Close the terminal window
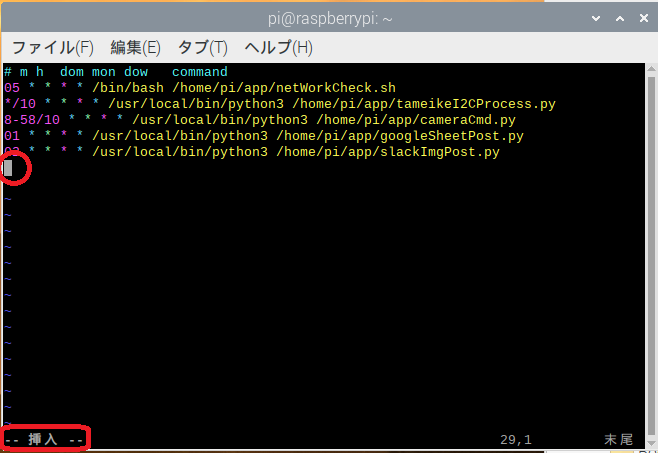Screen dimensions: 658x453 pos(640,15)
